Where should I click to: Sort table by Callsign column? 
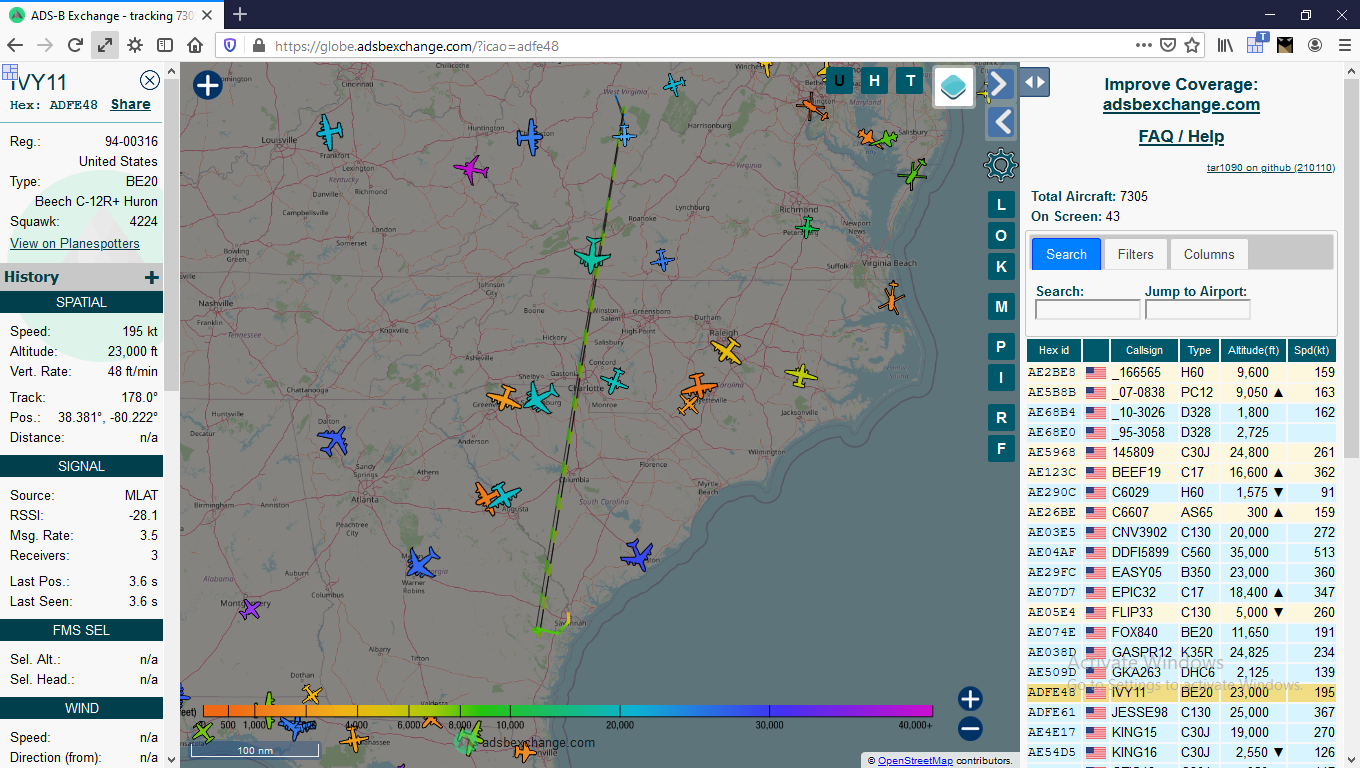coord(1144,350)
